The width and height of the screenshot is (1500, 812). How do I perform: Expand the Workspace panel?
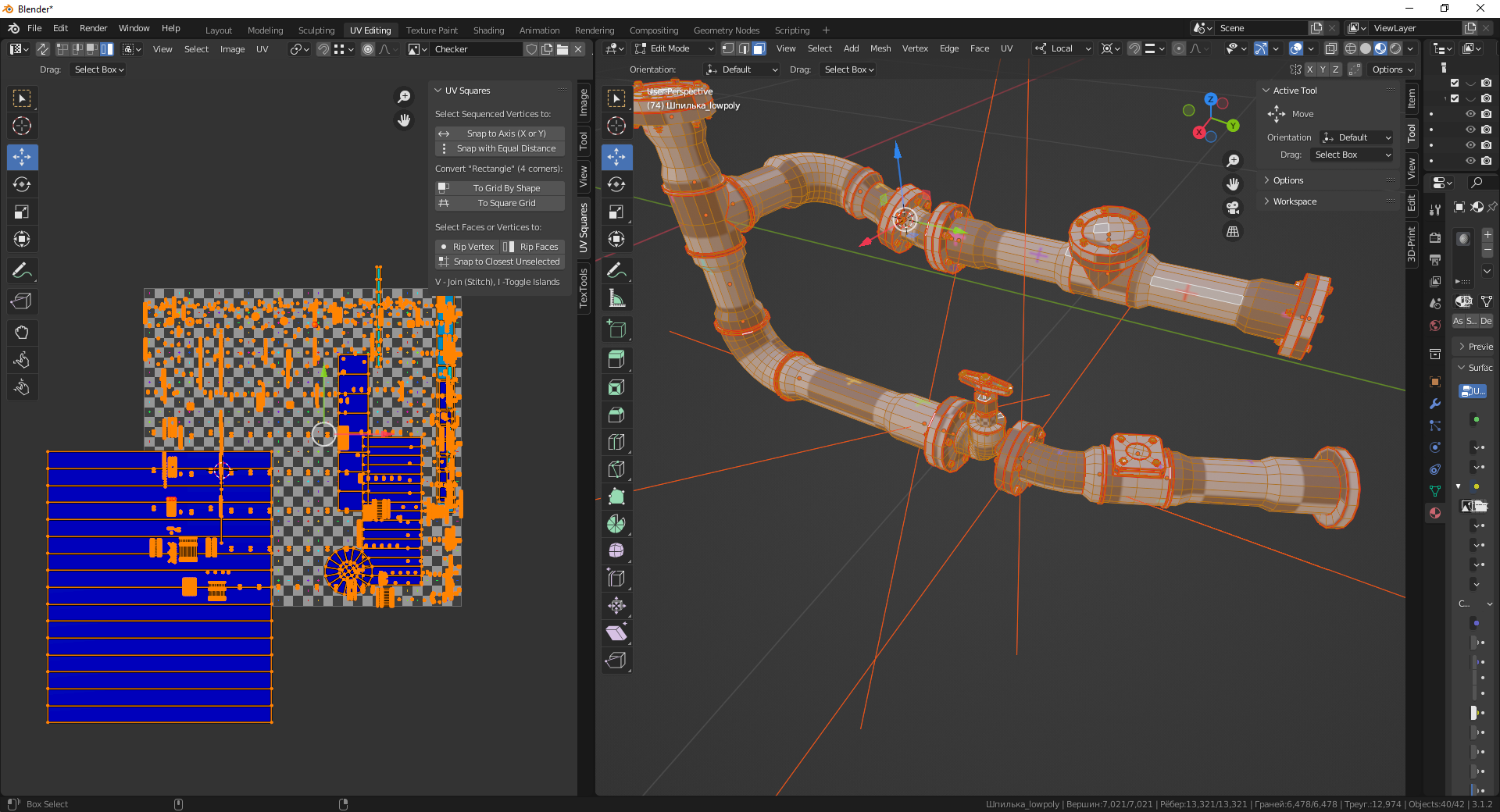pyautogui.click(x=1295, y=201)
